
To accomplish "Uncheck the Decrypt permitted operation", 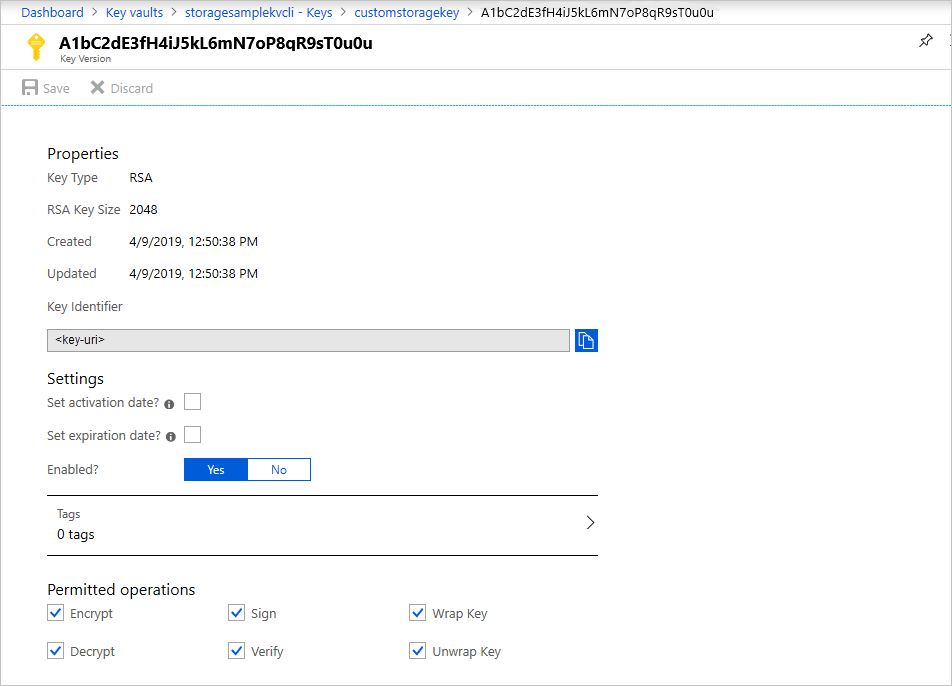I will 55,650.
